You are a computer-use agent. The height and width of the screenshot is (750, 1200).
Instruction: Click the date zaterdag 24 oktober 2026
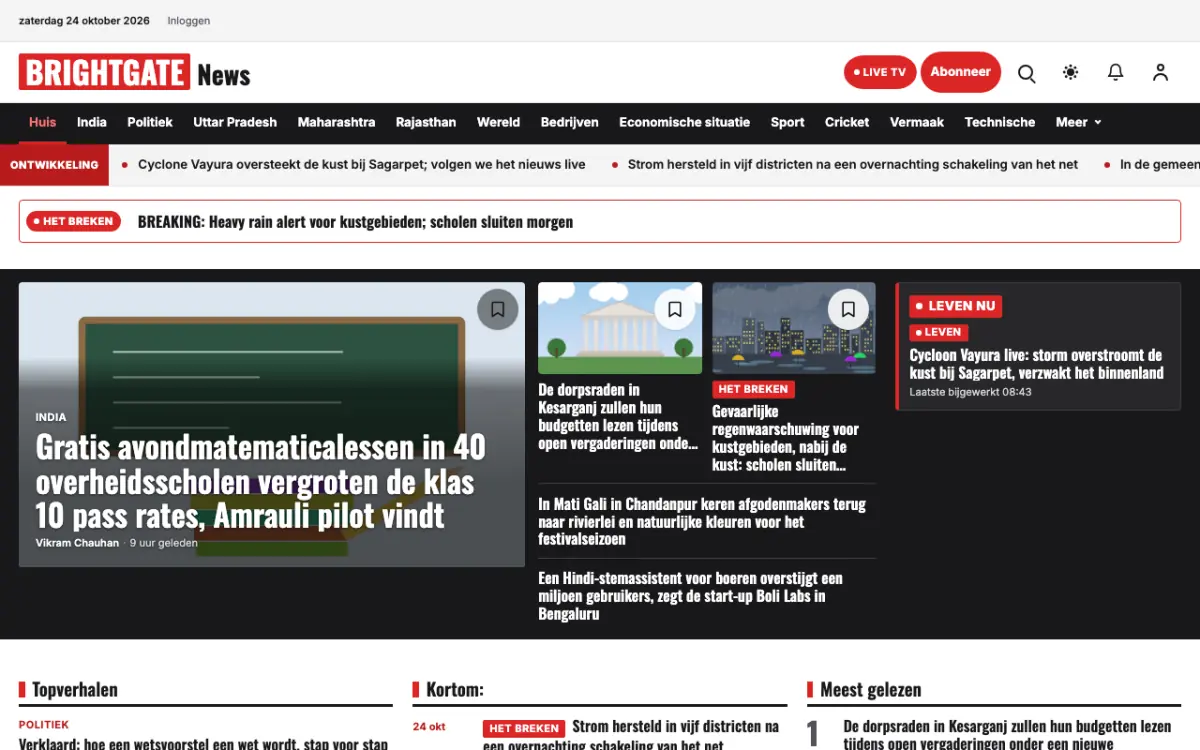point(84,21)
